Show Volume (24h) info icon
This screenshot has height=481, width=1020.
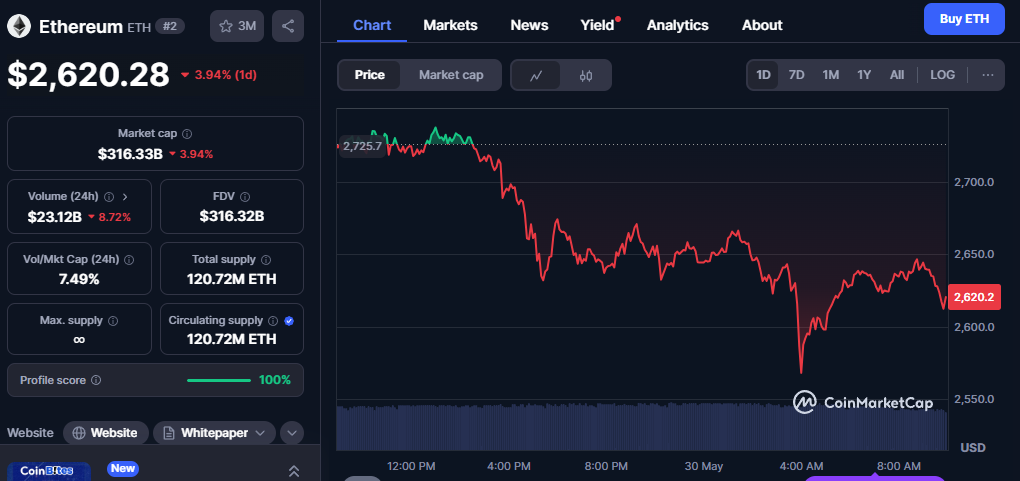click(109, 197)
